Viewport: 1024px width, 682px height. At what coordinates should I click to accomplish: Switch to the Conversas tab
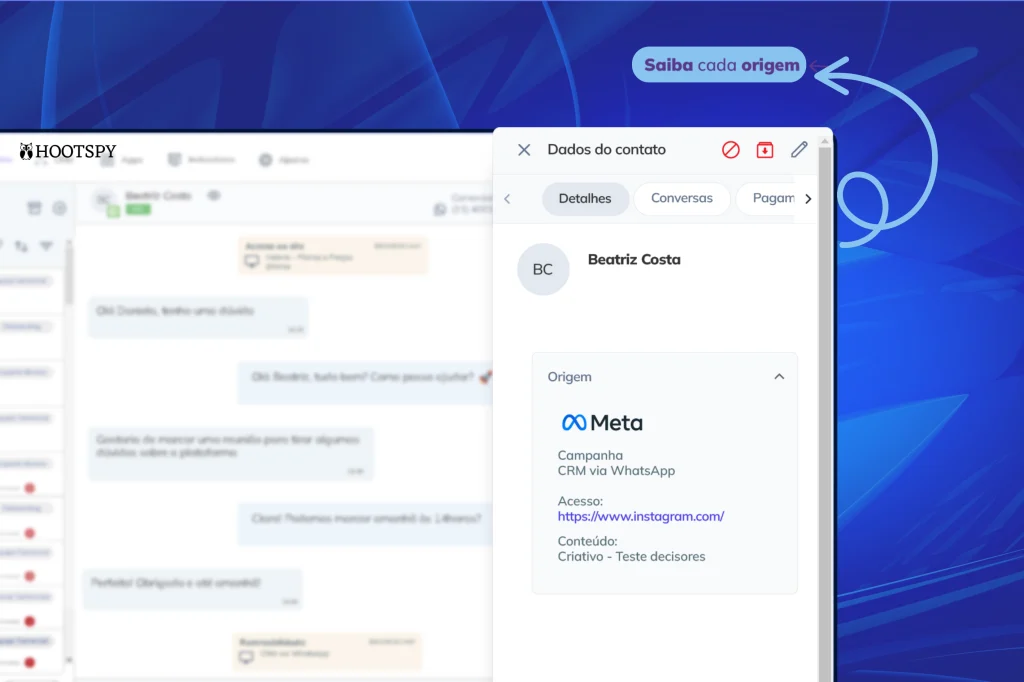682,199
